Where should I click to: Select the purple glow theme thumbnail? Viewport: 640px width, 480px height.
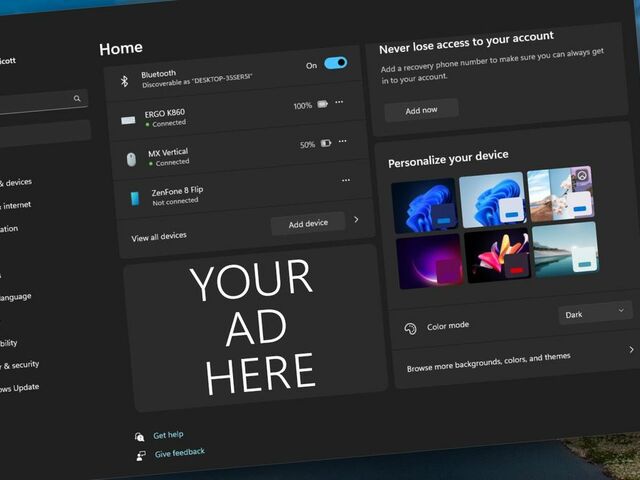point(430,261)
